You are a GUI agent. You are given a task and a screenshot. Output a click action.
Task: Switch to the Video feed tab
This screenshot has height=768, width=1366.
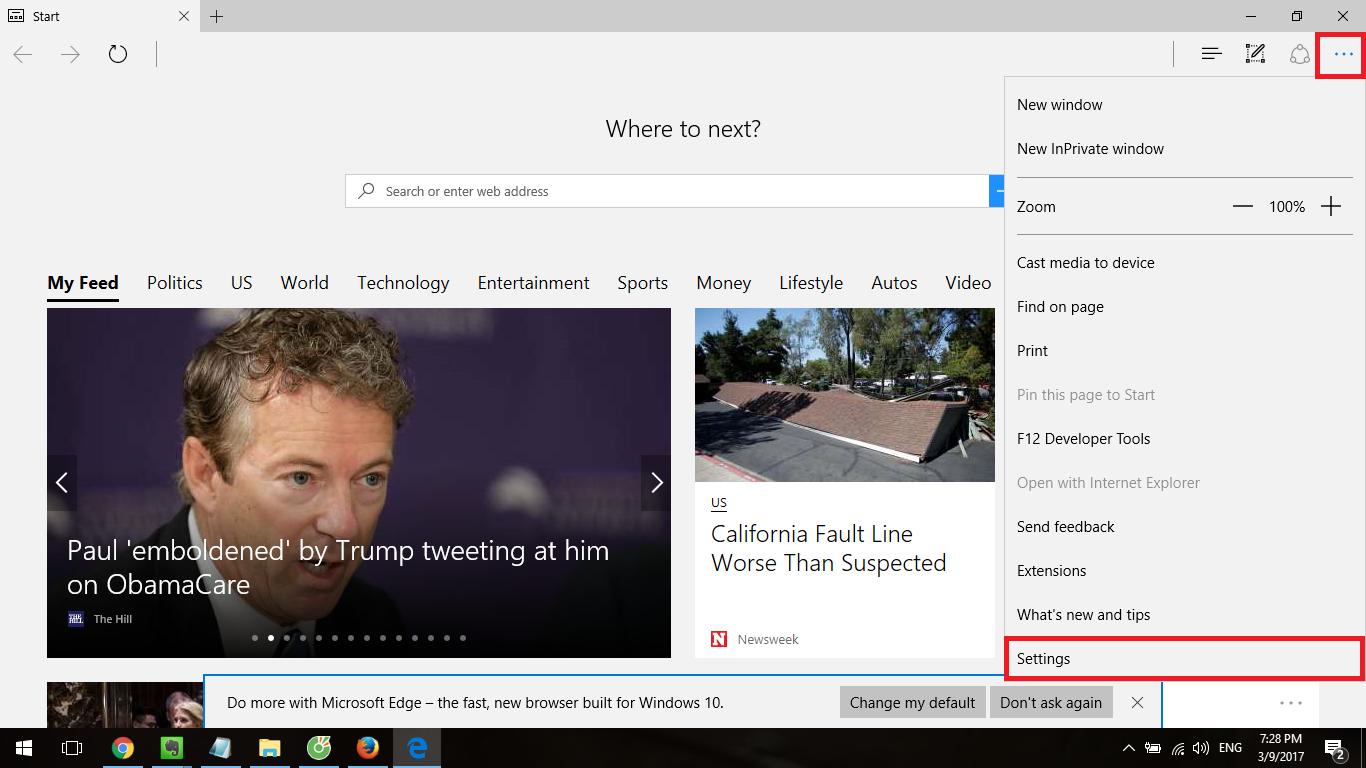tap(968, 283)
